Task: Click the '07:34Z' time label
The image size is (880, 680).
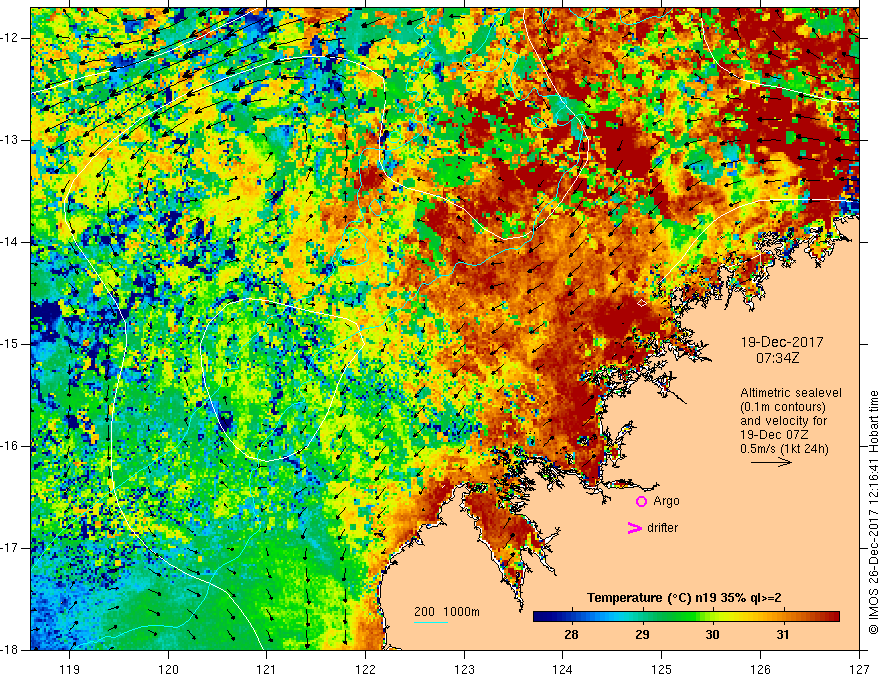Action: (x=777, y=358)
